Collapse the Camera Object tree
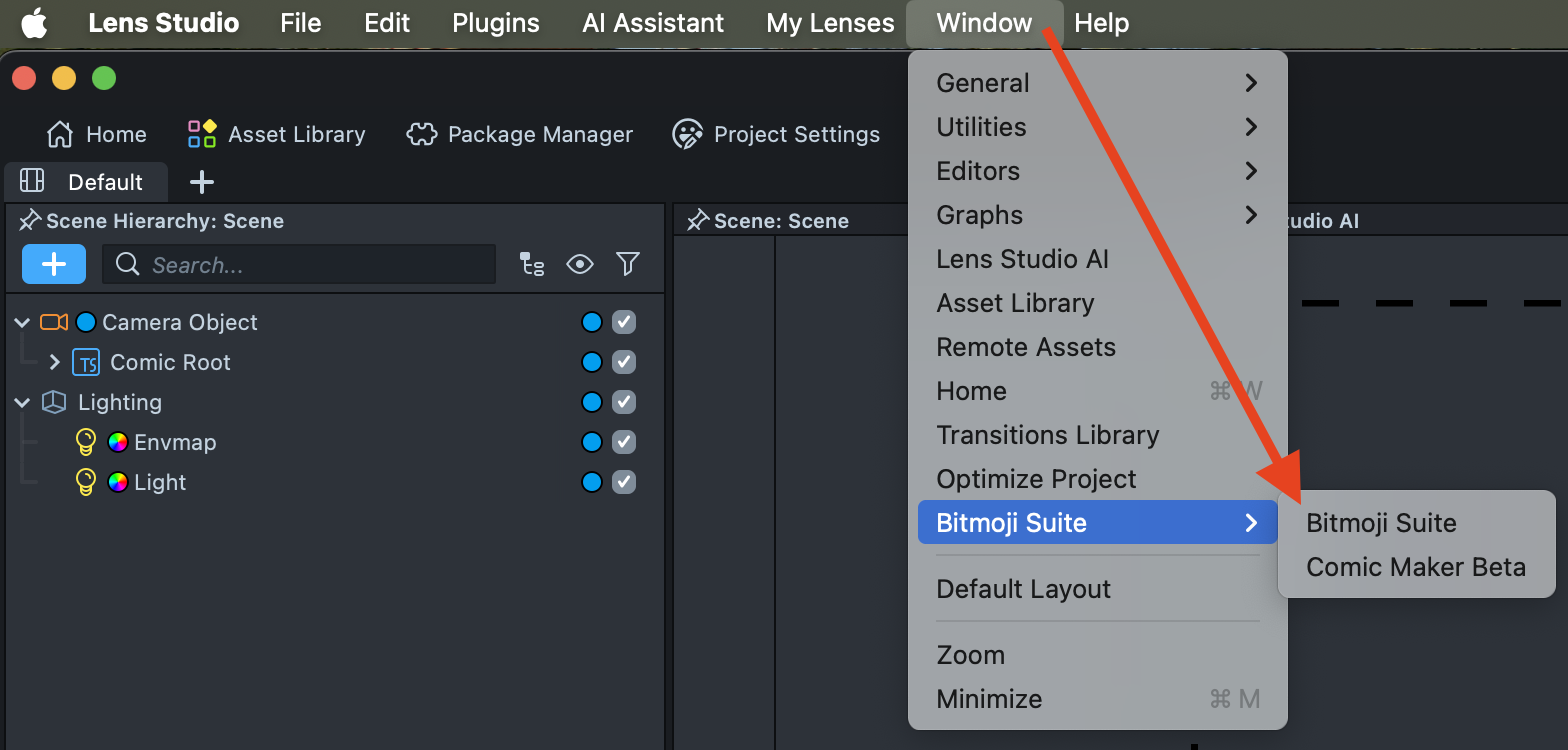 (x=22, y=322)
